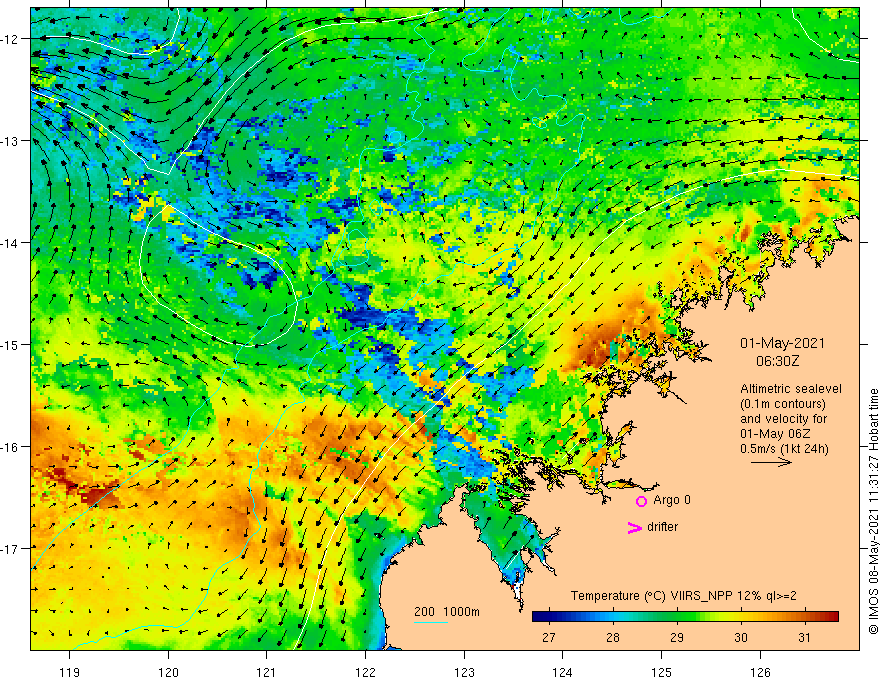Click the 'Altimetric sealevel' text

(x=791, y=389)
